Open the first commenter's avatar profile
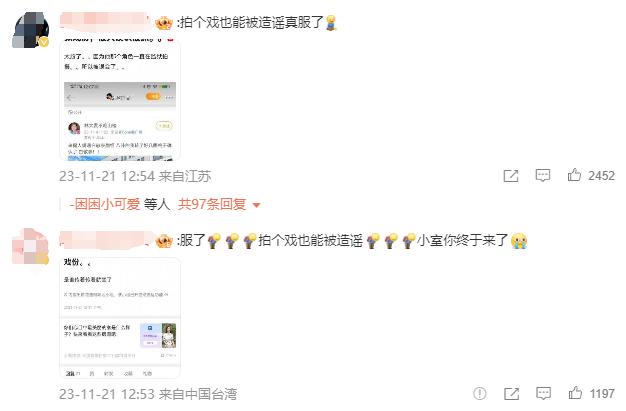 pos(30,30)
